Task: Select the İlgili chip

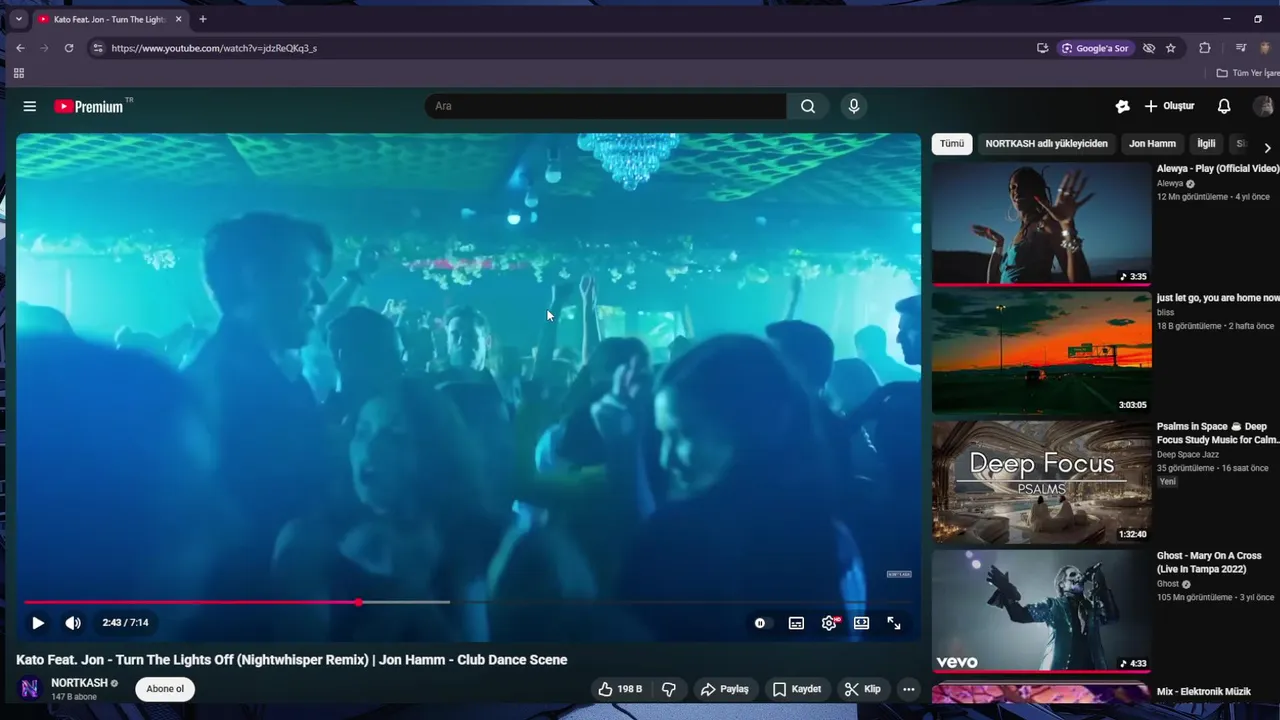Action: pos(1206,144)
